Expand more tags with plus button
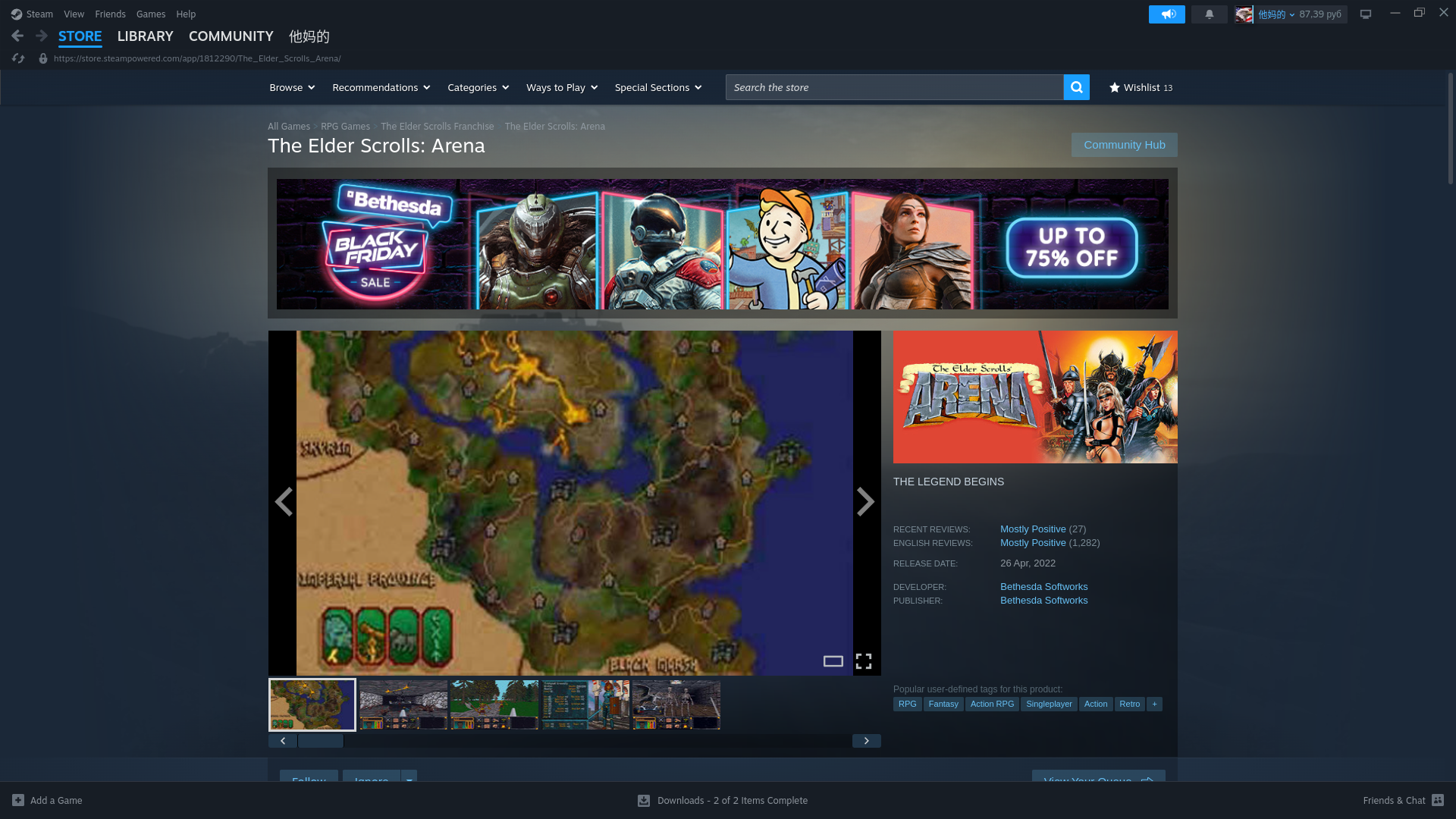This screenshot has height=819, width=1456. coord(1154,704)
